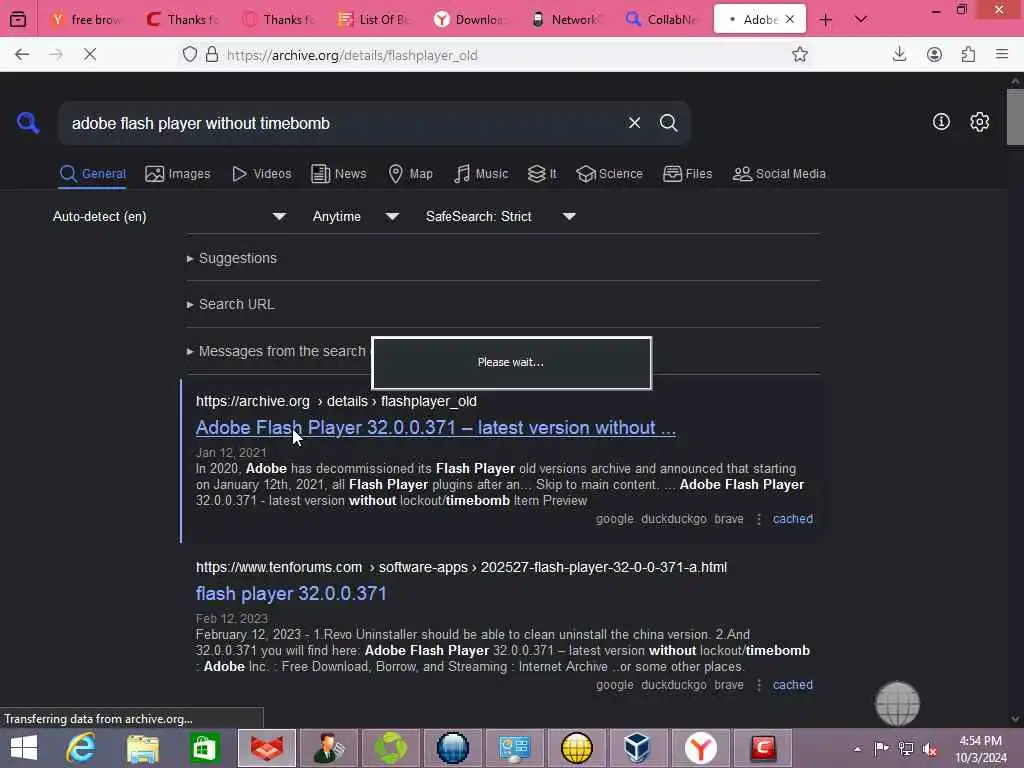
Task: Switch to the 'free brow' tab
Action: (86, 20)
